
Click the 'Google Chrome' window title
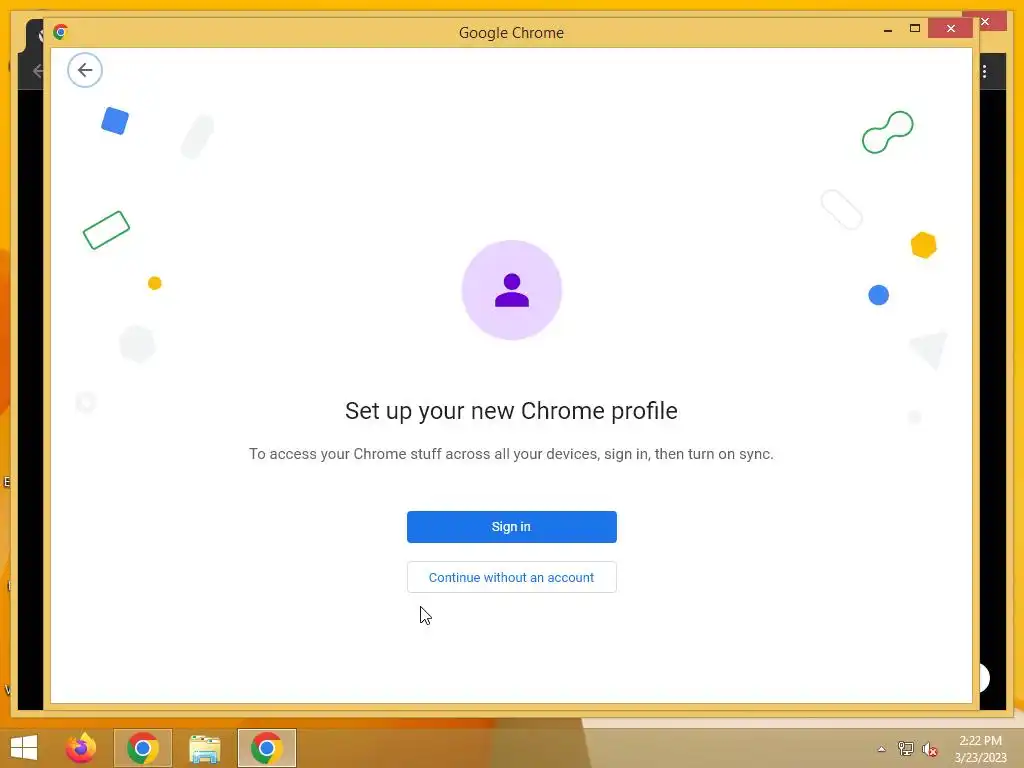(x=511, y=33)
